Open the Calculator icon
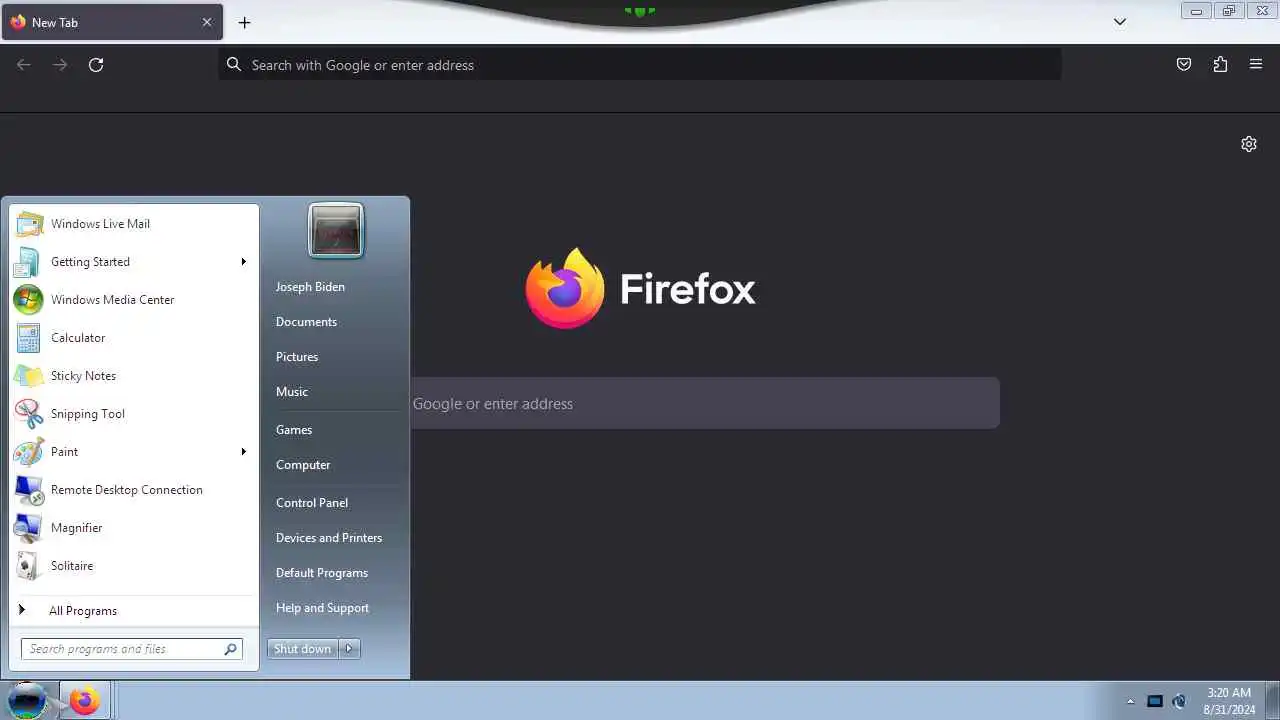 click(28, 338)
